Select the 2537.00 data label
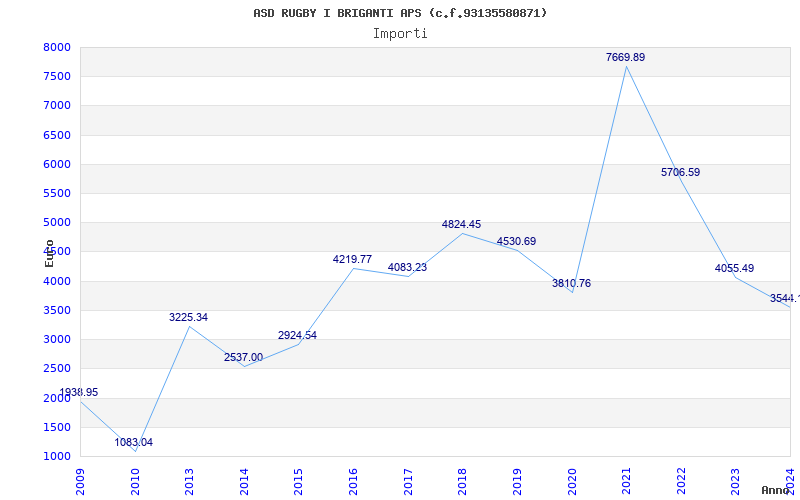This screenshot has width=800, height=500. click(x=243, y=357)
